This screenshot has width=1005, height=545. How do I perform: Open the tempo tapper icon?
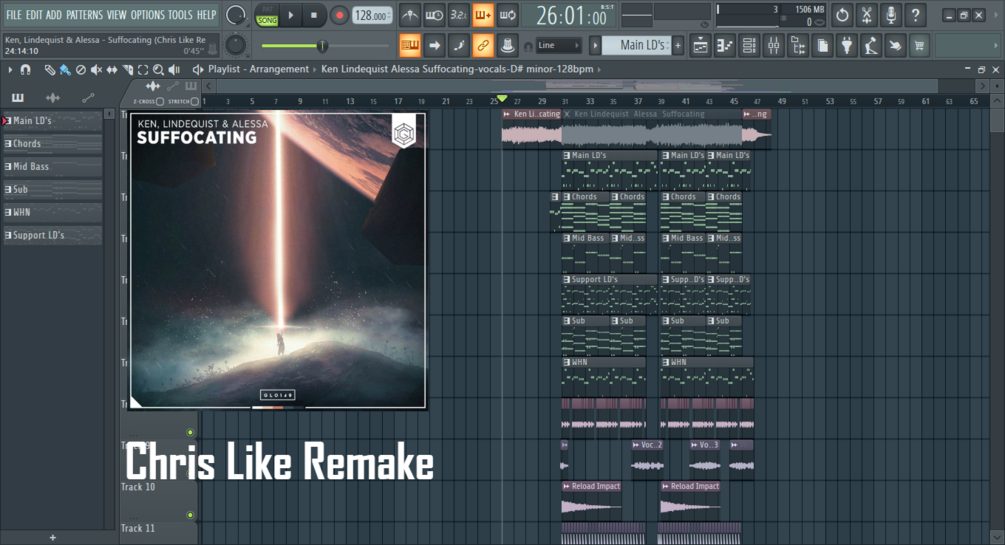click(x=871, y=46)
